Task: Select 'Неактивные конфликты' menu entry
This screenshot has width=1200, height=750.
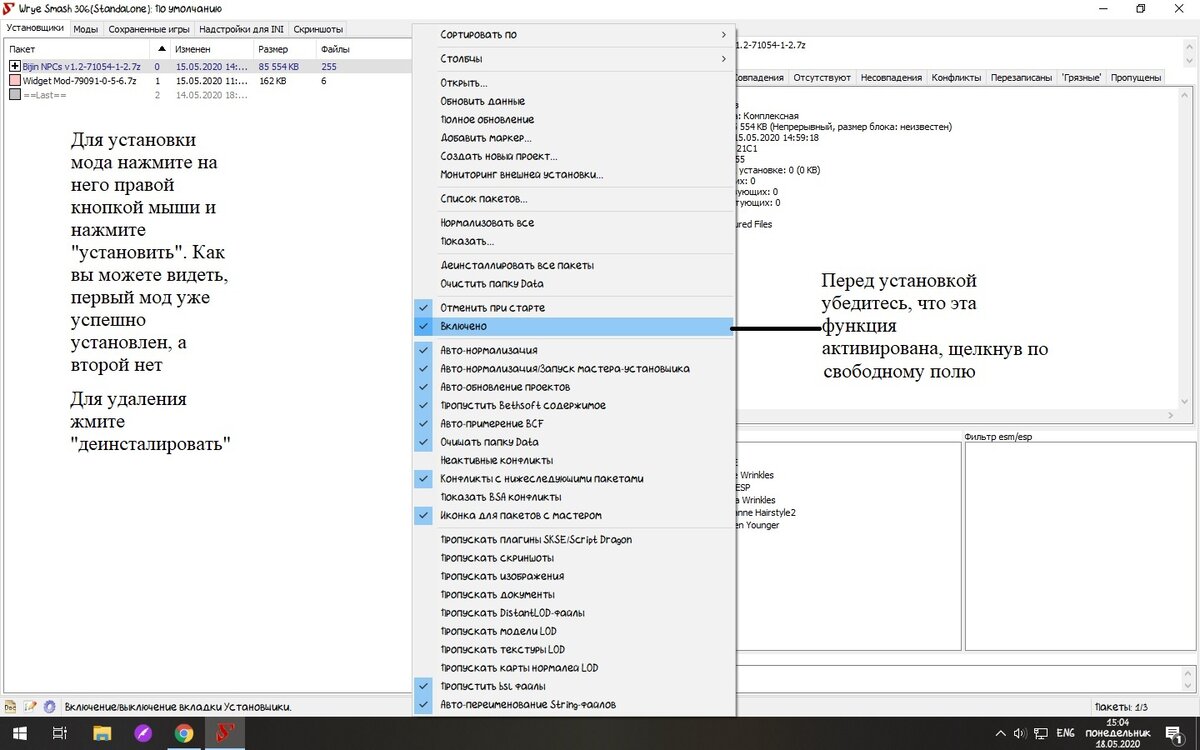Action: coord(574,460)
